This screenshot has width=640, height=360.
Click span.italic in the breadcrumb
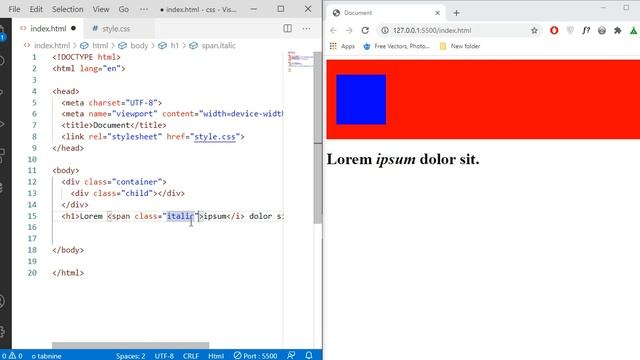[x=218, y=45]
